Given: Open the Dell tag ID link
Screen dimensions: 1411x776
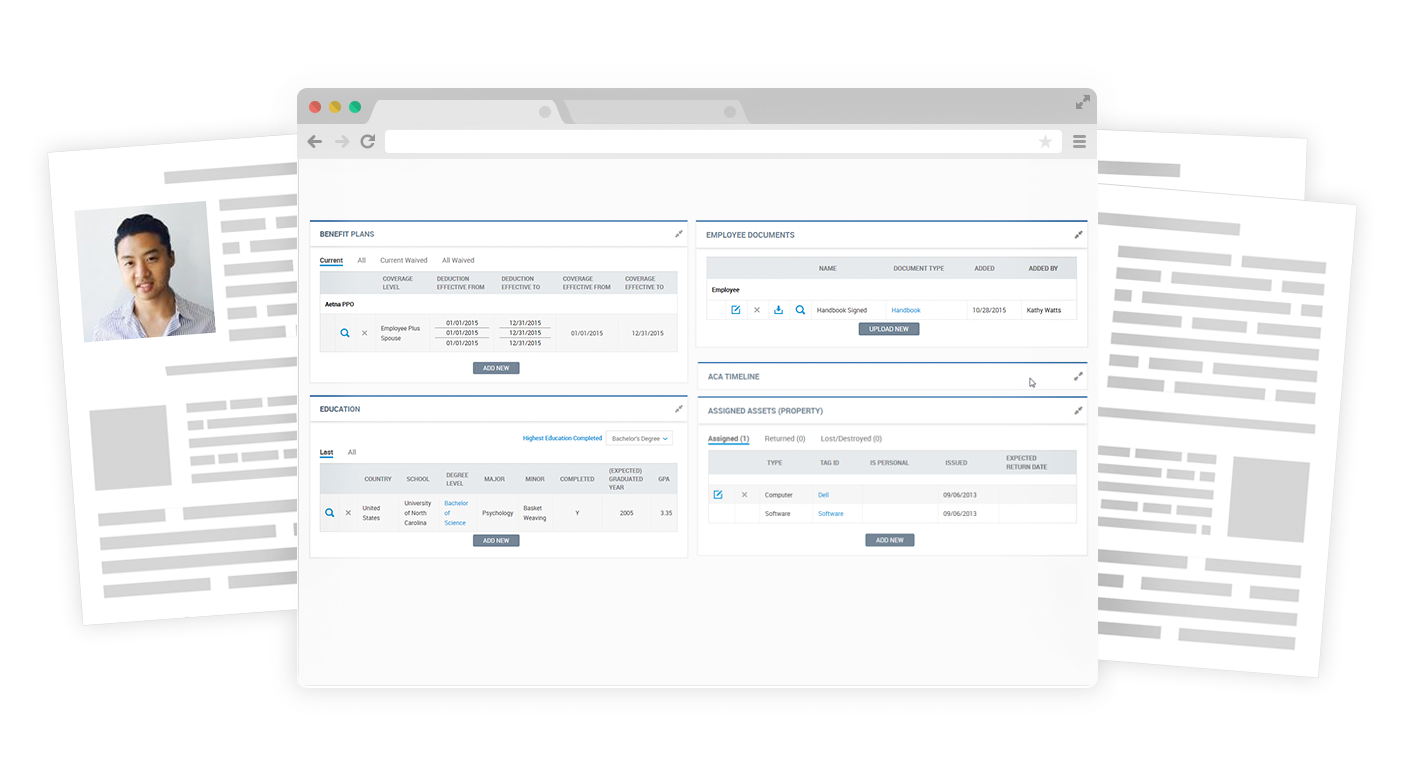Looking at the screenshot, I should [823, 495].
